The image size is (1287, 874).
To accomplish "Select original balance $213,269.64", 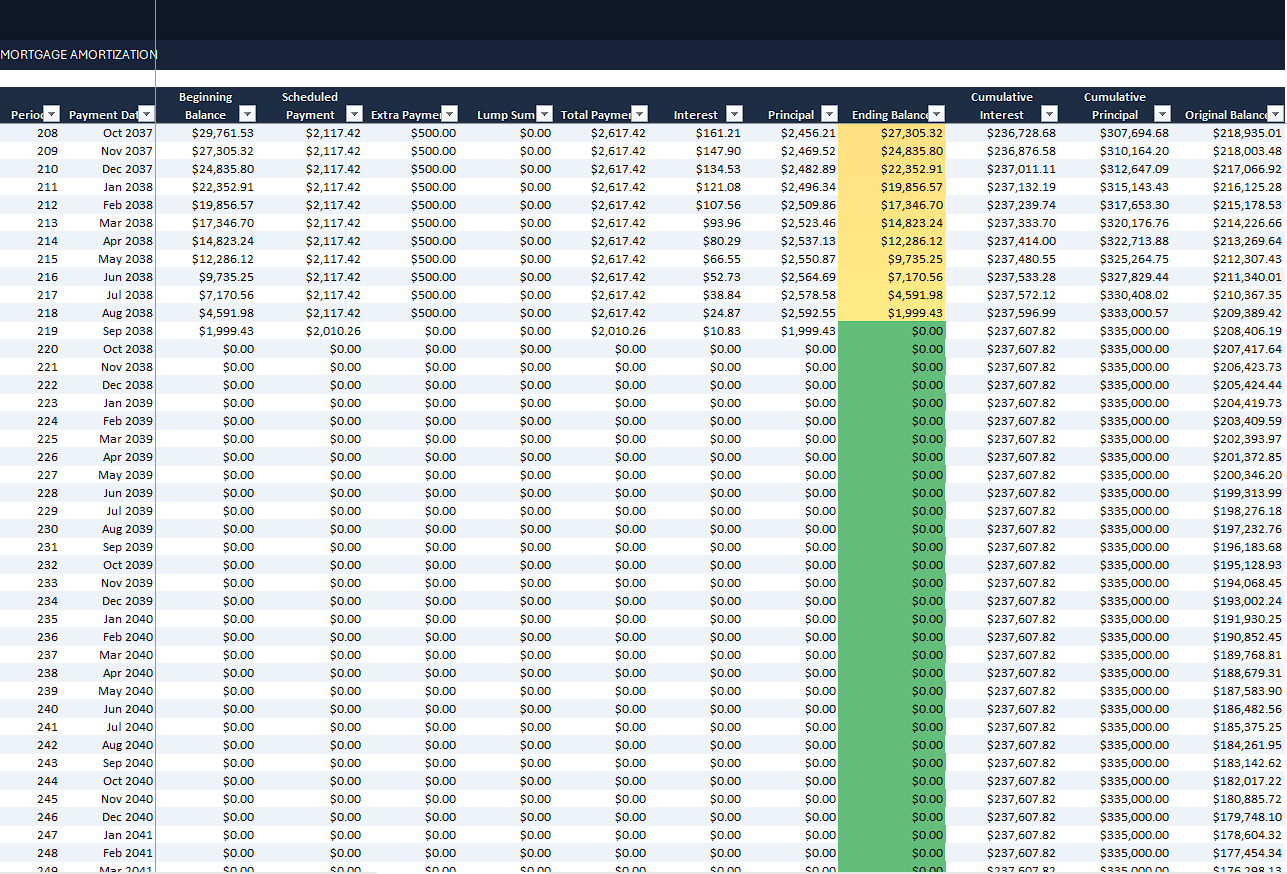I will 1247,241.
